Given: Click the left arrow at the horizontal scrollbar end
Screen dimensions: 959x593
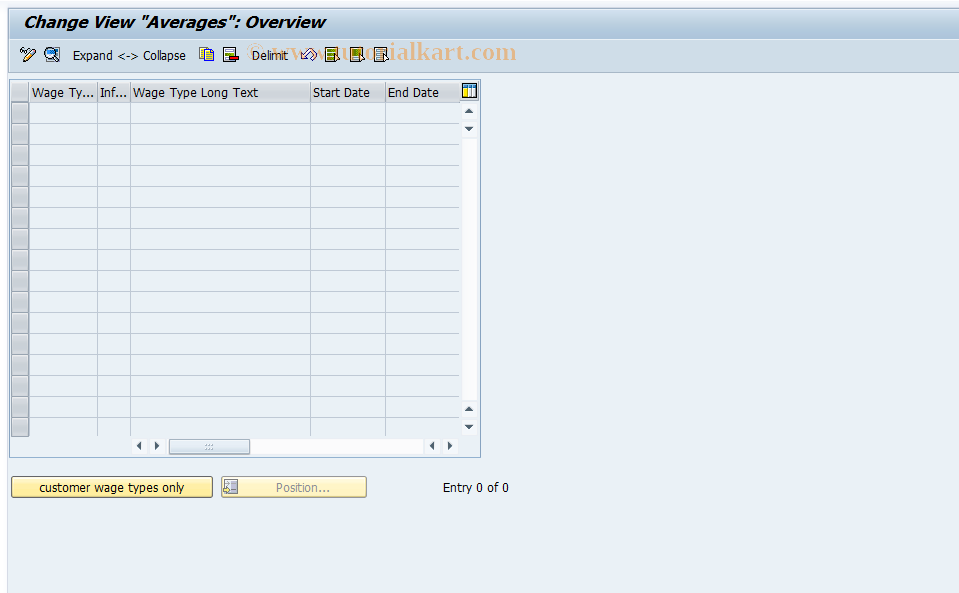Looking at the screenshot, I should tap(432, 446).
